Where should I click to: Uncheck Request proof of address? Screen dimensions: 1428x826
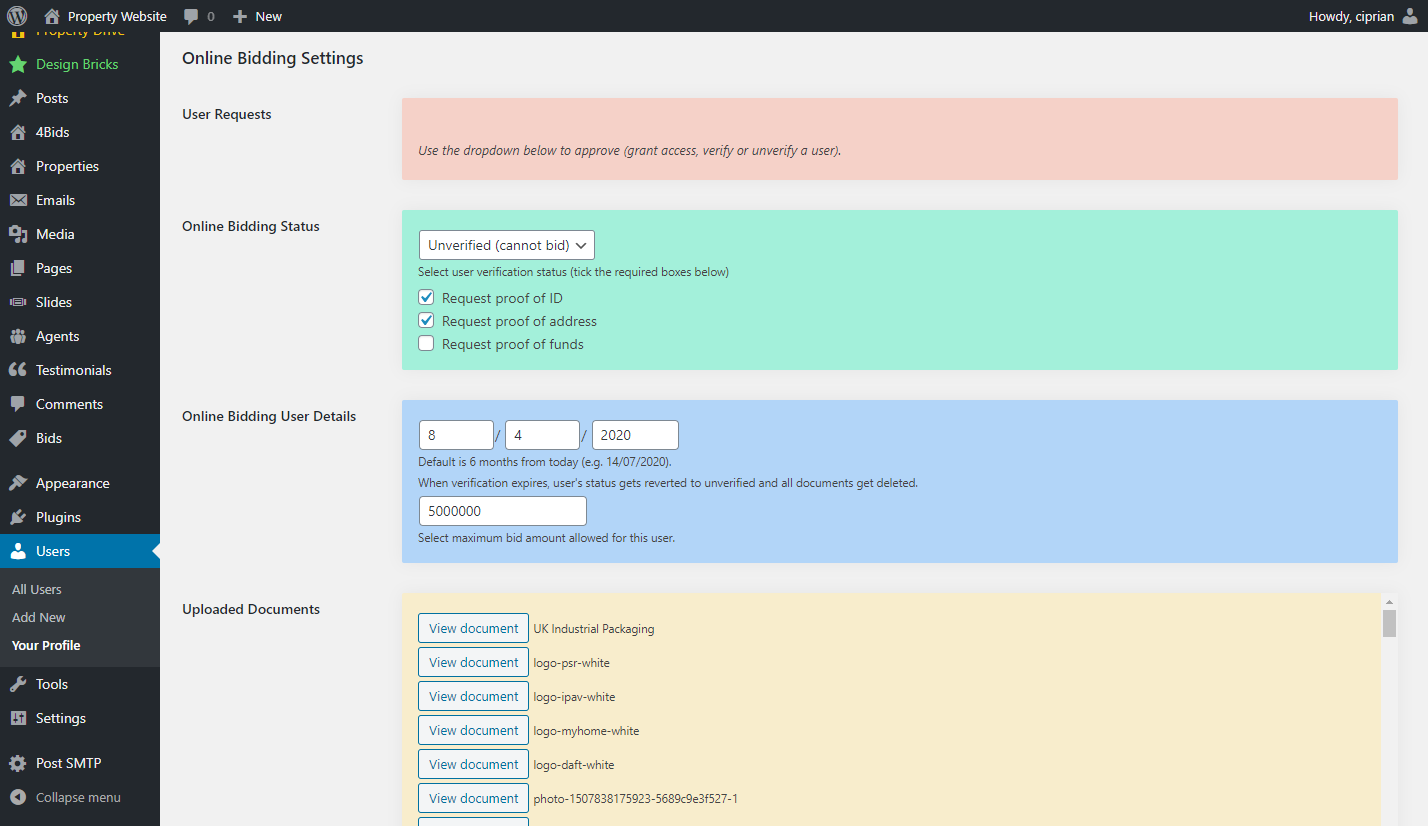(x=426, y=321)
